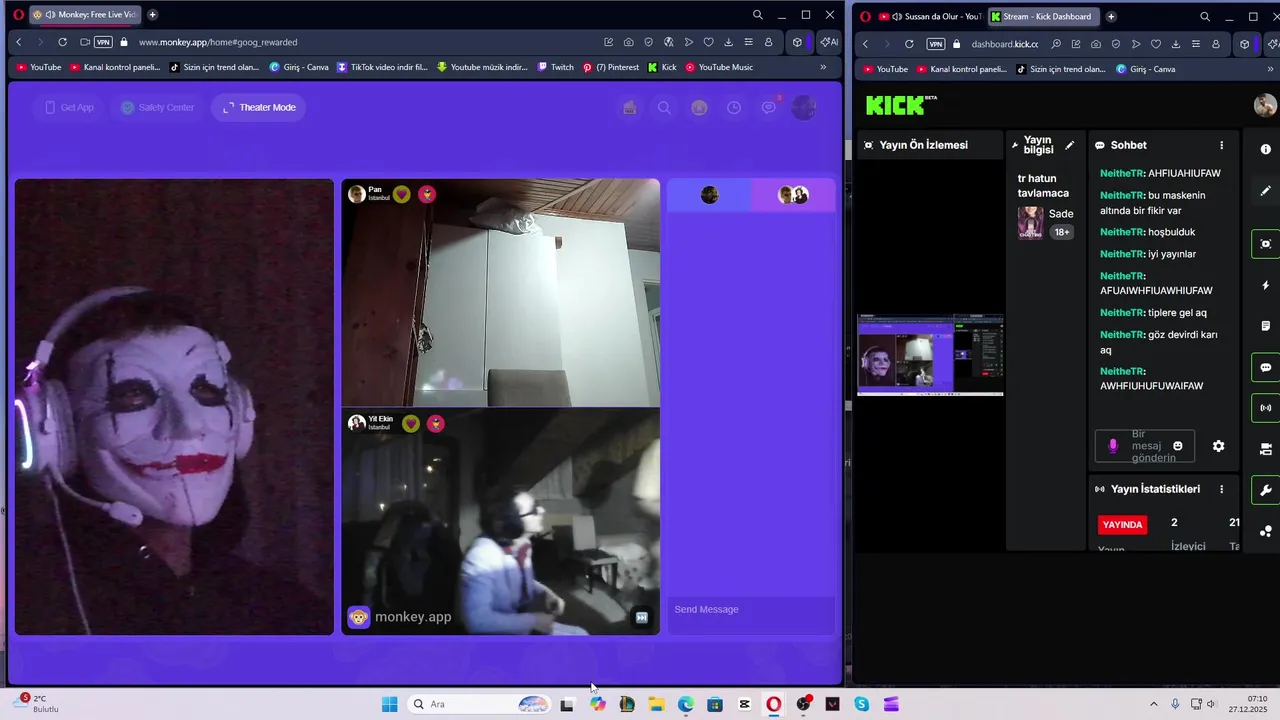1280x720 pixels.
Task: Open Monkey chat messages with notification badge
Action: click(x=769, y=107)
